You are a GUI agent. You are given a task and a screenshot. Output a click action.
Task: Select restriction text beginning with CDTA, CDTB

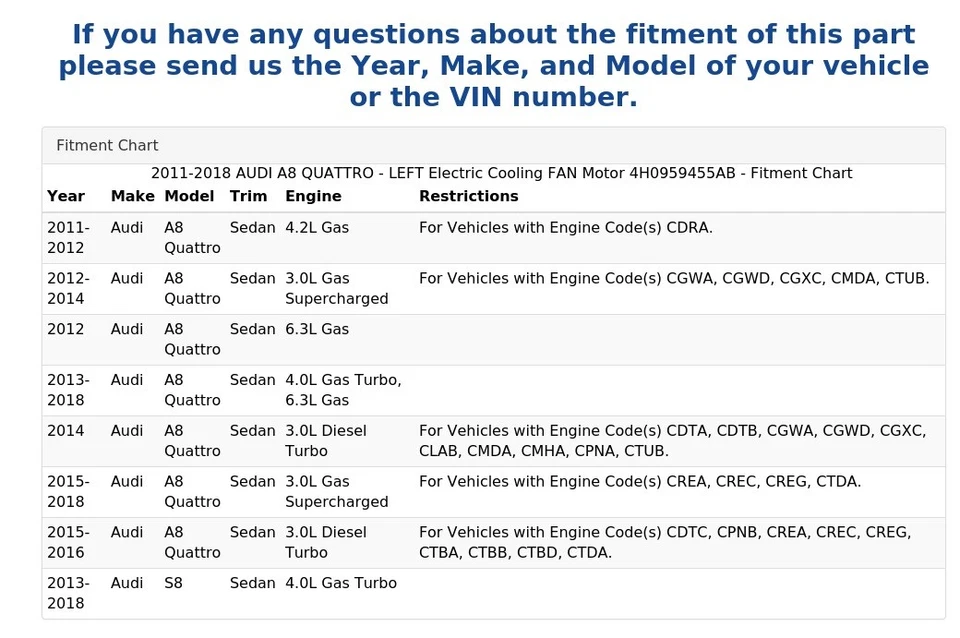coord(672,441)
